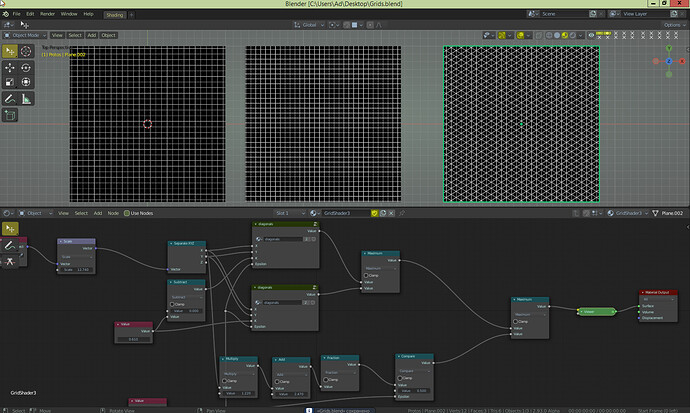Image resolution: width=690 pixels, height=413 pixels.
Task: Toggle Clamp on right Maximum node
Action: (515, 322)
